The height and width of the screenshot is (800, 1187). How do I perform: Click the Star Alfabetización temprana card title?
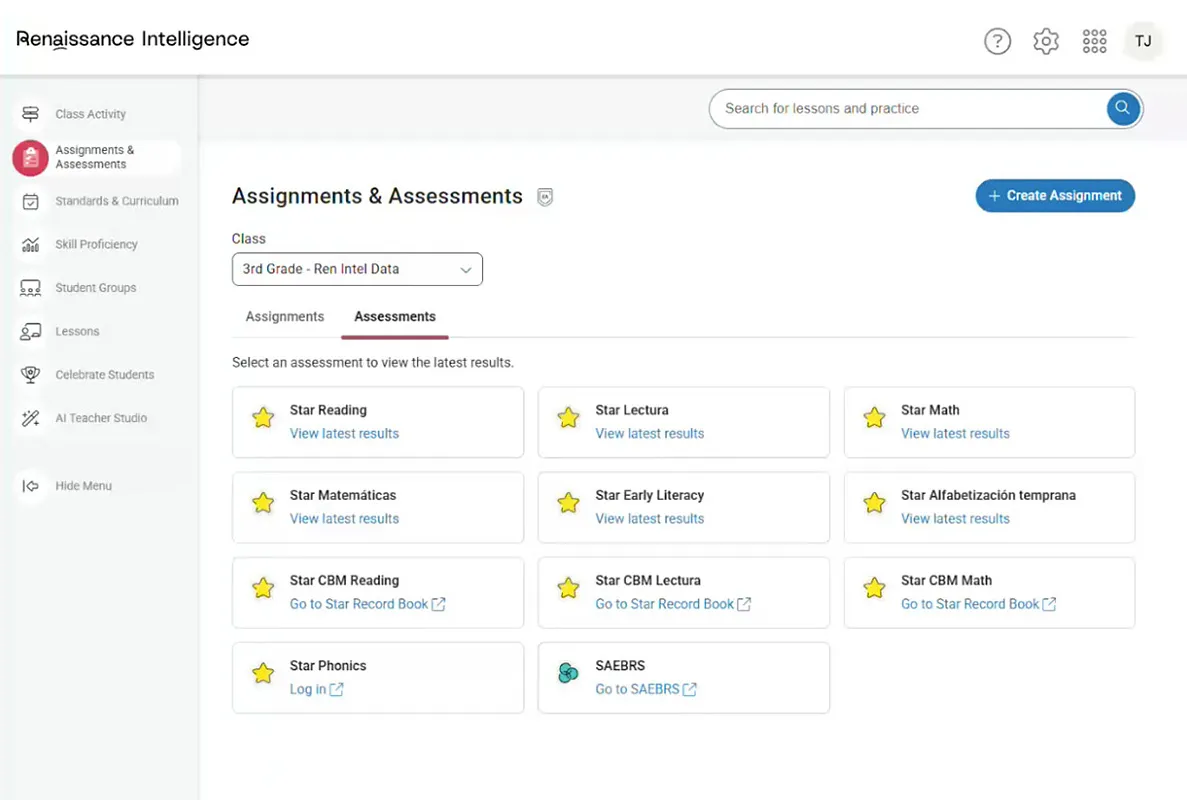pos(988,495)
